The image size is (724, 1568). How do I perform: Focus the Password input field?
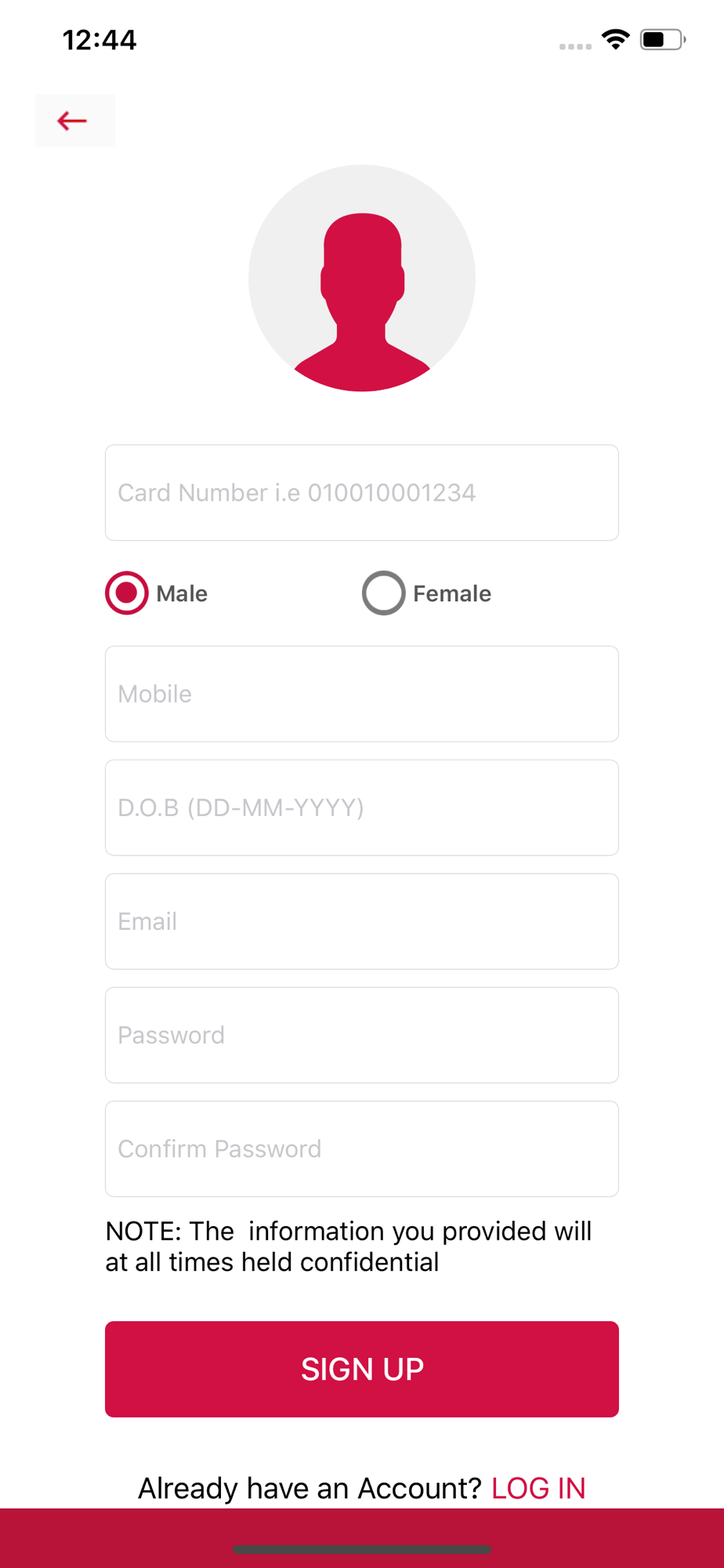(362, 1036)
